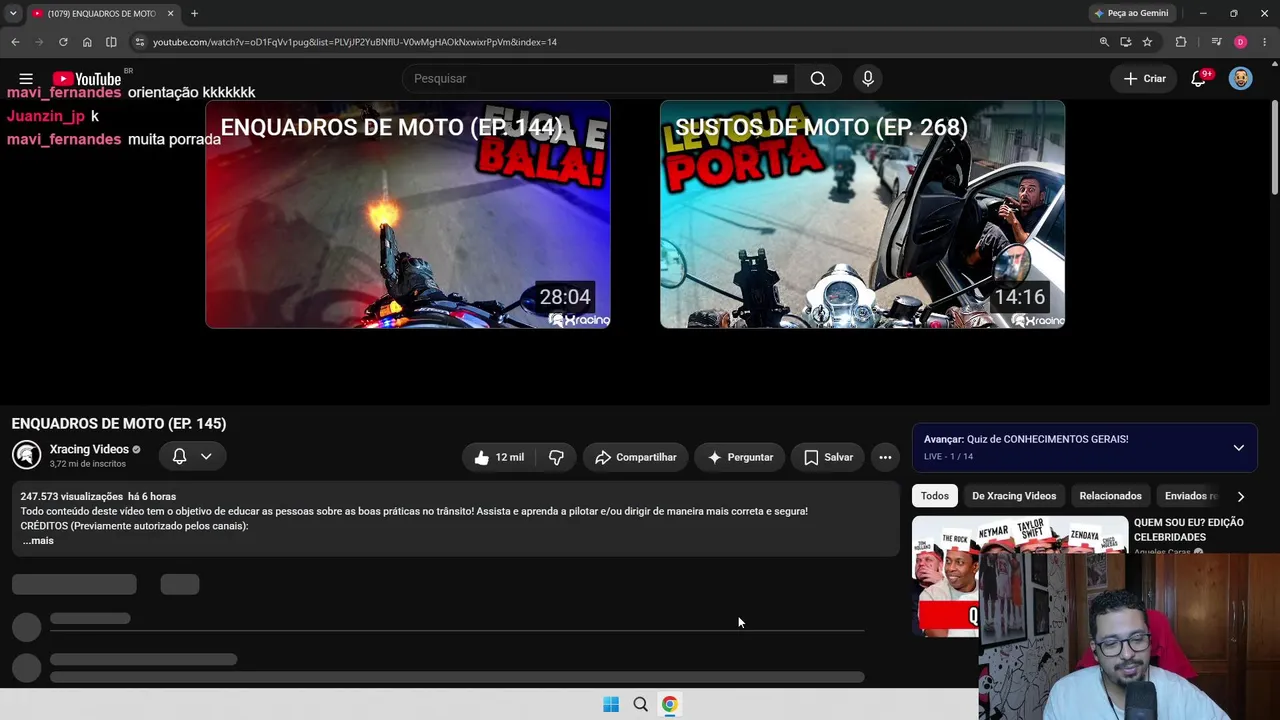The height and width of the screenshot is (720, 1280).
Task: Open the Chrome profile D avatar
Action: click(1240, 42)
